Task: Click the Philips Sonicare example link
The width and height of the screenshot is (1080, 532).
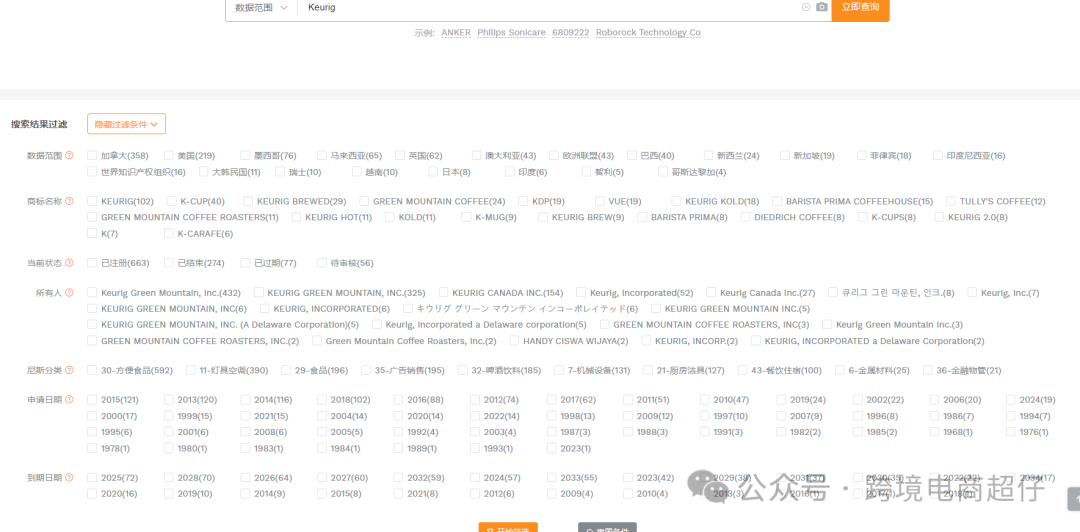Action: tap(511, 33)
